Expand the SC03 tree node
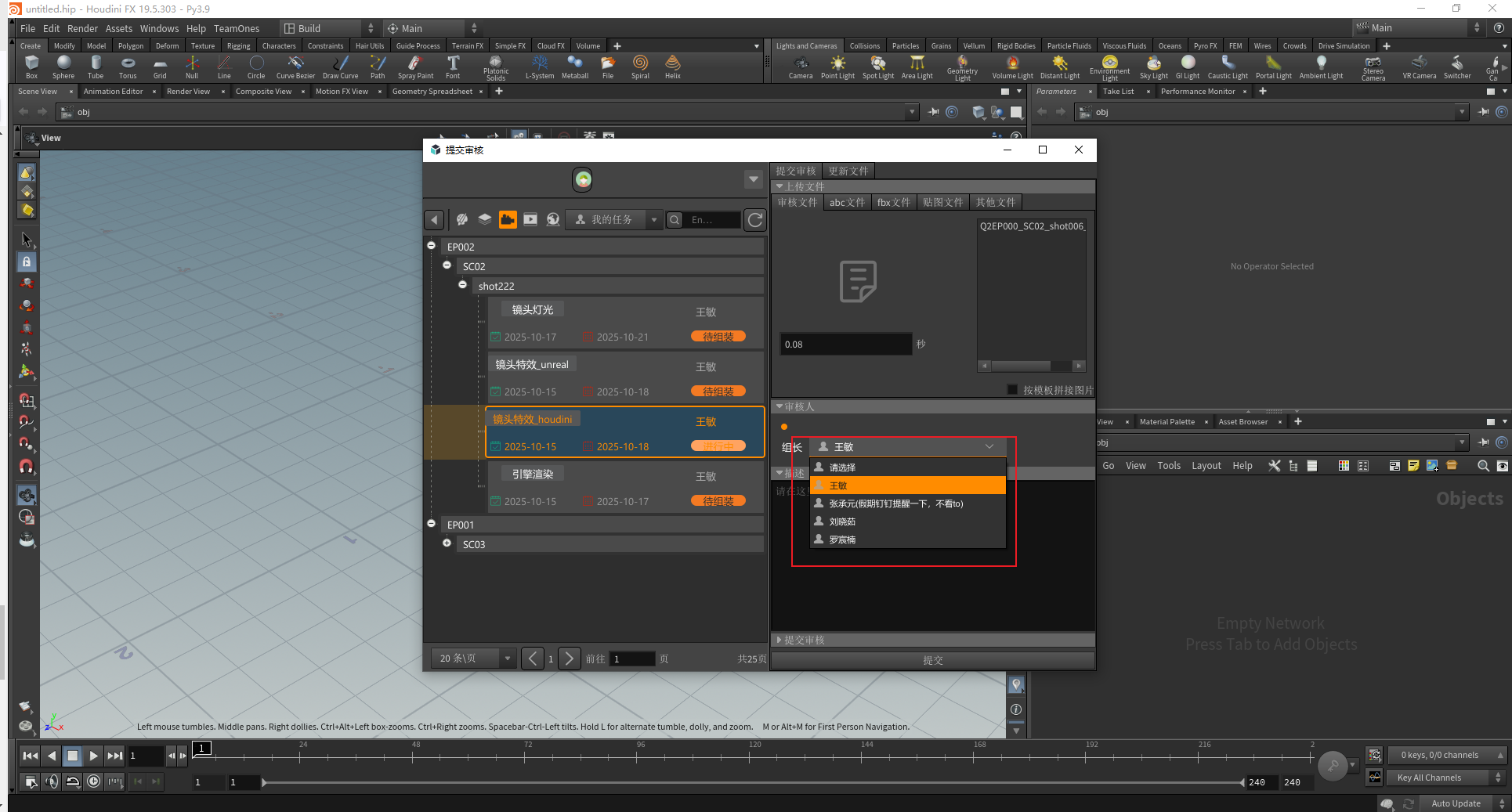Viewport: 1512px width, 812px height. coord(447,543)
